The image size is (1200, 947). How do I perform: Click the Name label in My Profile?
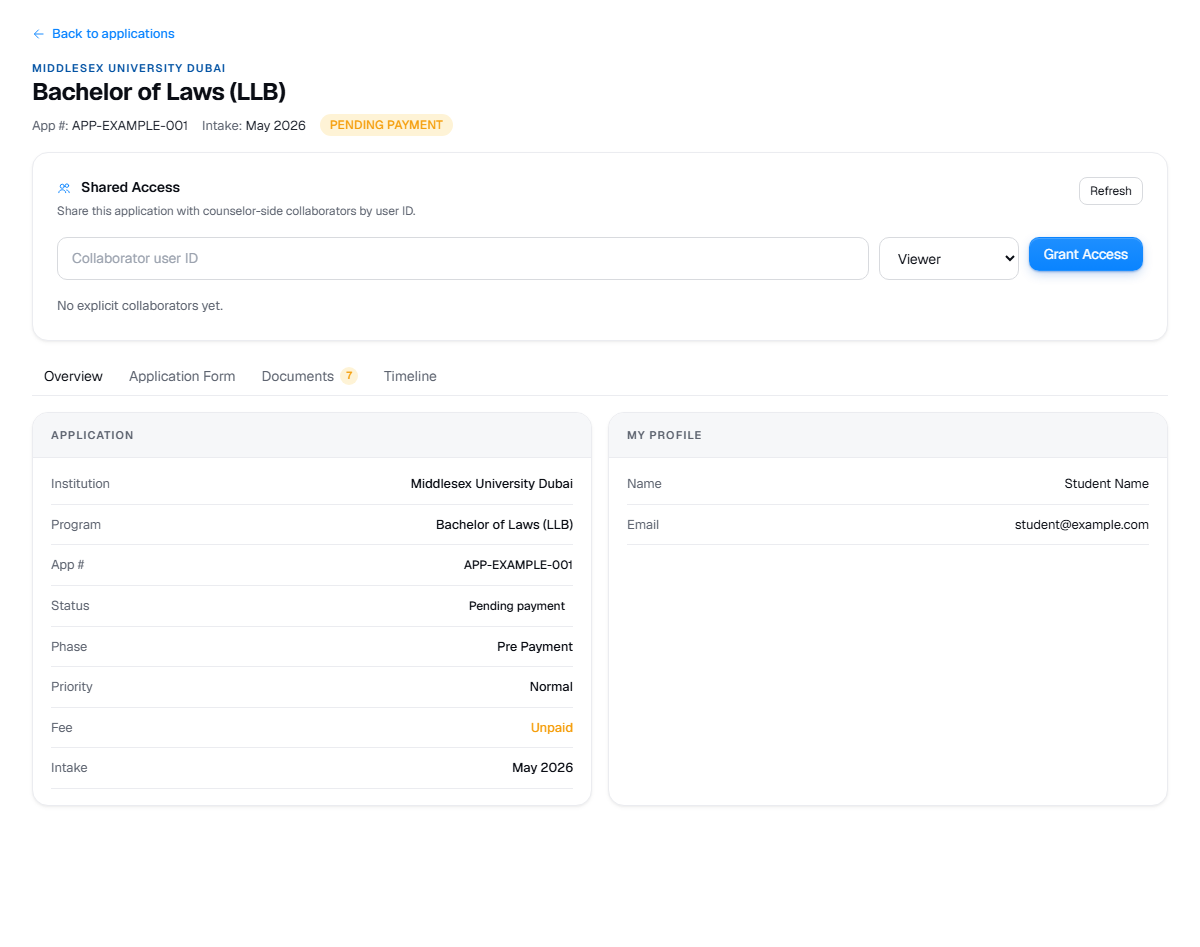(x=644, y=484)
